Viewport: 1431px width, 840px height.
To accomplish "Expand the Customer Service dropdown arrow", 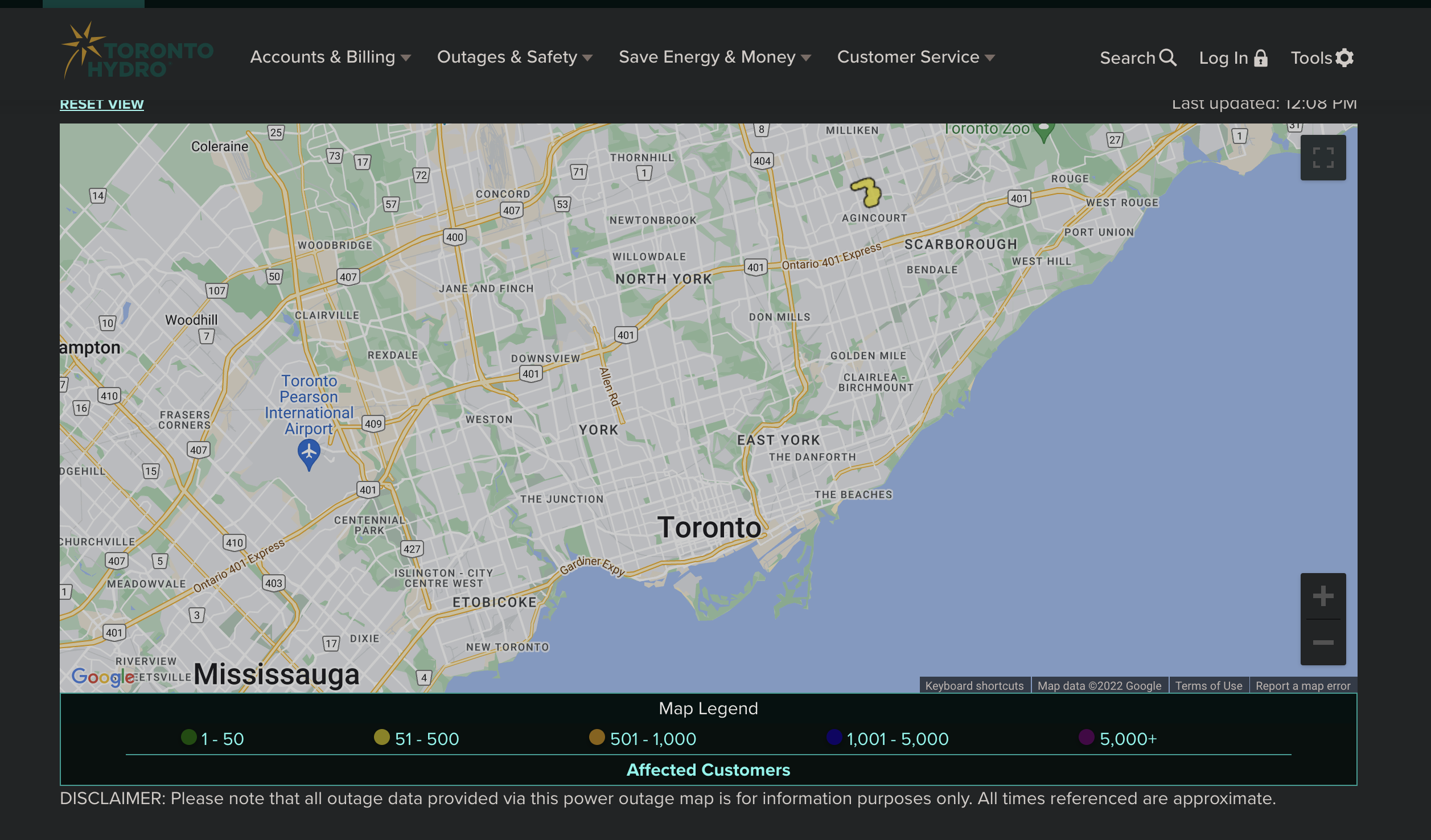I will point(990,58).
